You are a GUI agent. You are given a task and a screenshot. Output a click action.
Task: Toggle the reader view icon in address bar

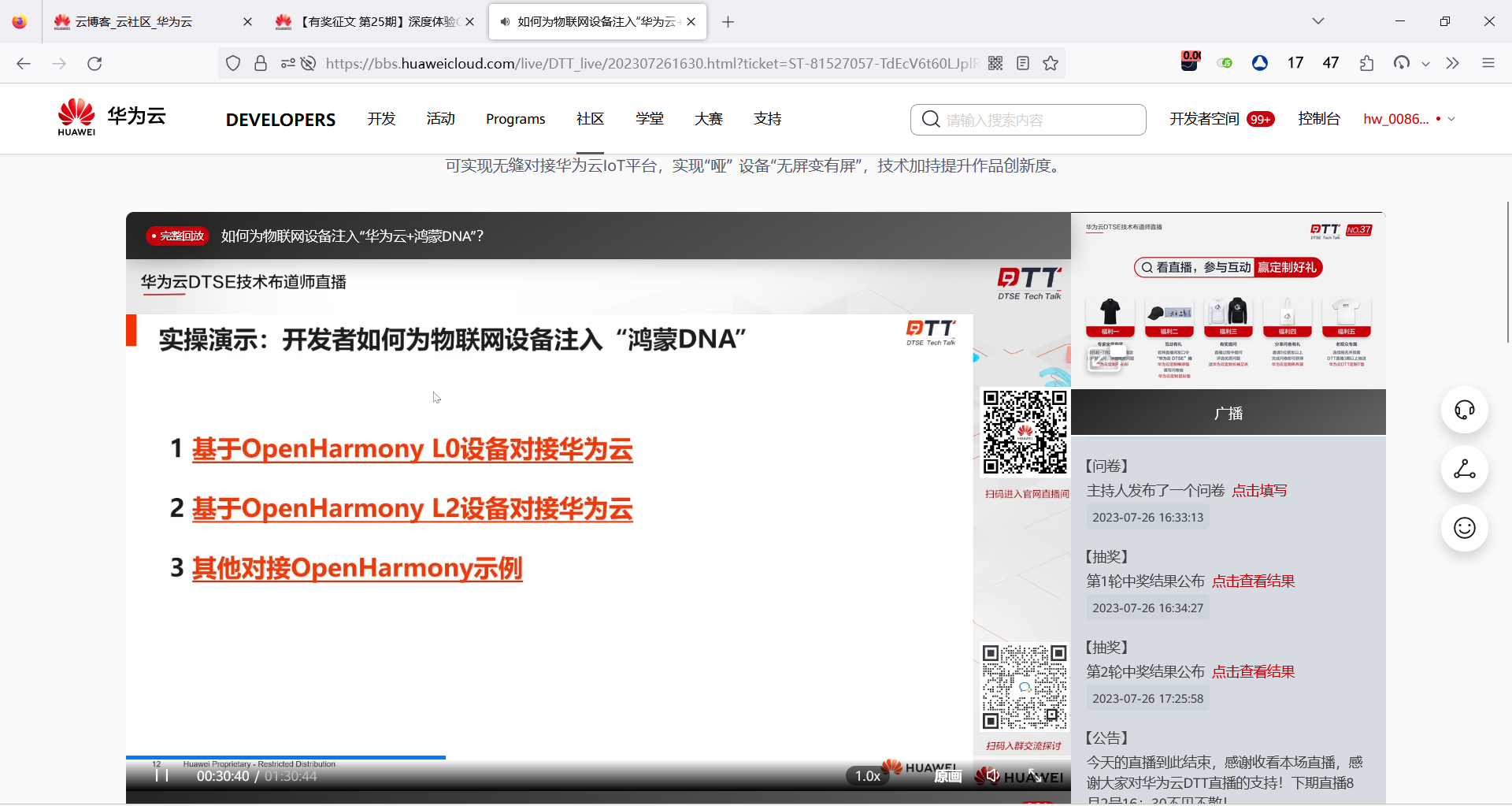point(1023,63)
